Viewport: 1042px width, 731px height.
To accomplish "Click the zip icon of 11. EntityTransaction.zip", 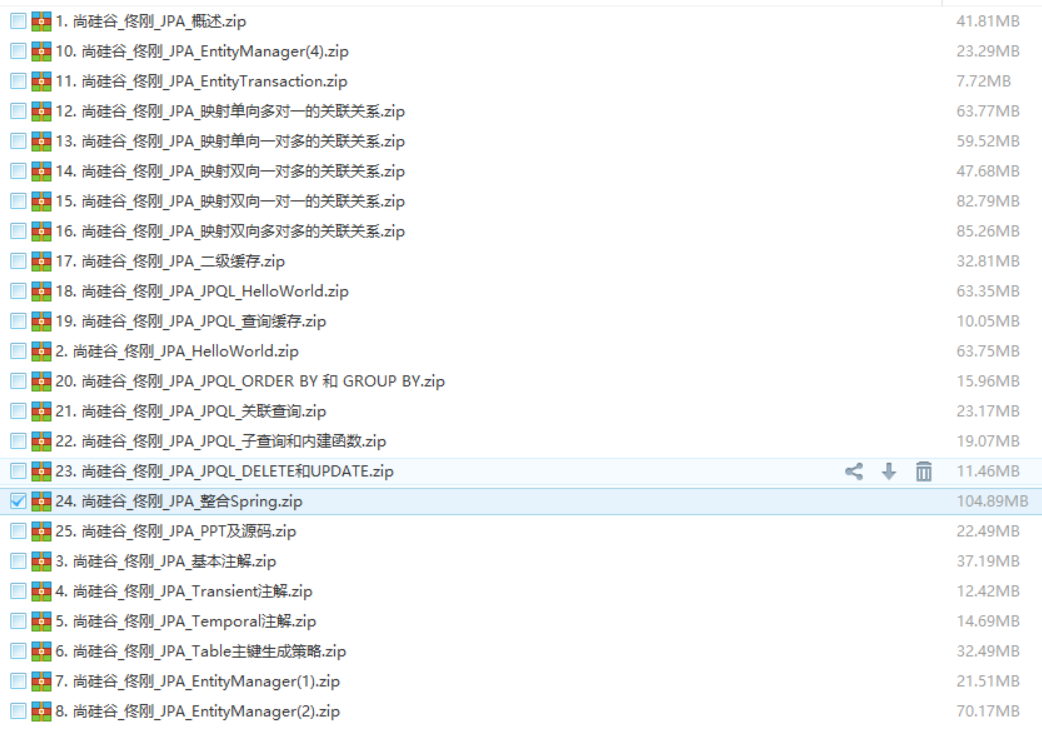I will [41, 81].
